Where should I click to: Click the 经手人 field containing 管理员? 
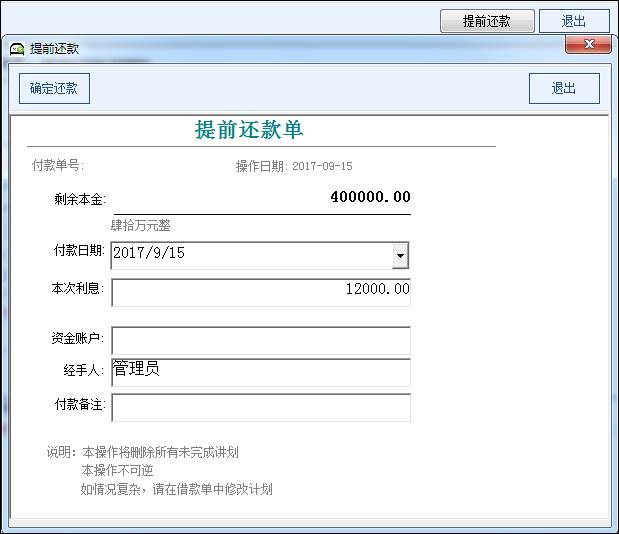pos(261,372)
